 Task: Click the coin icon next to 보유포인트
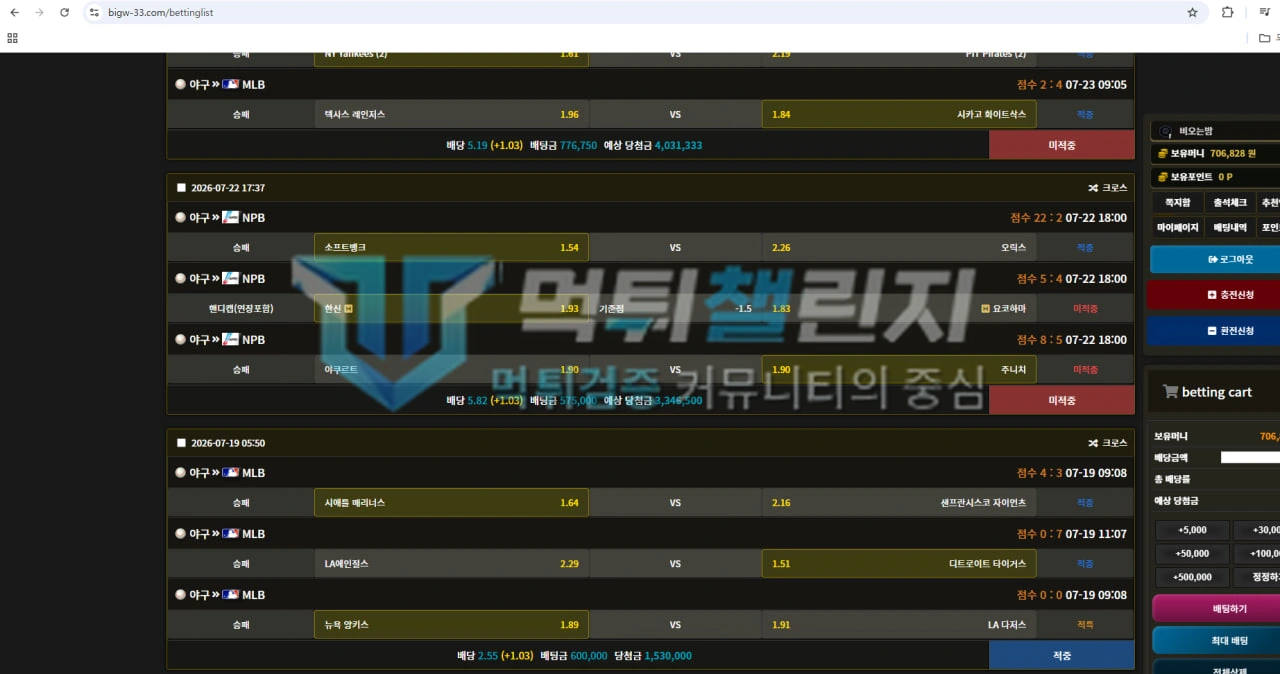(1163, 177)
